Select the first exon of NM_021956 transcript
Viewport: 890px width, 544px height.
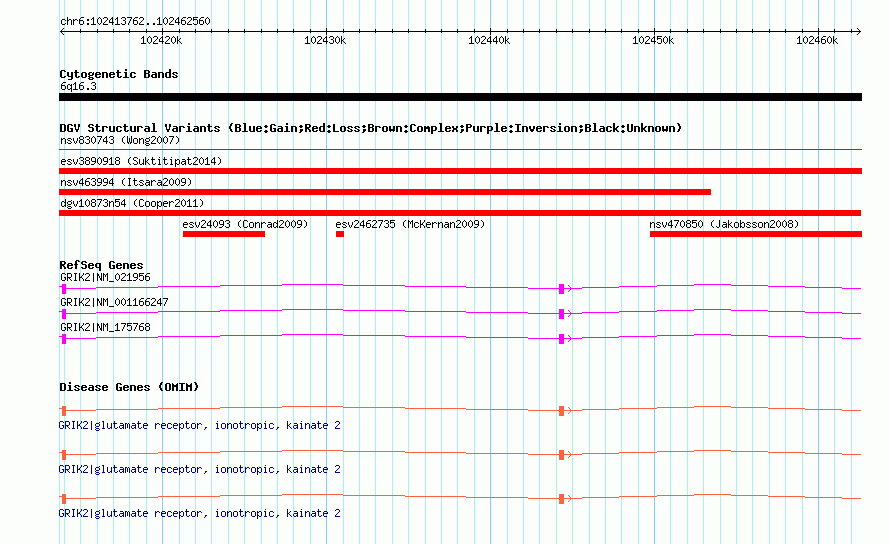tap(64, 289)
